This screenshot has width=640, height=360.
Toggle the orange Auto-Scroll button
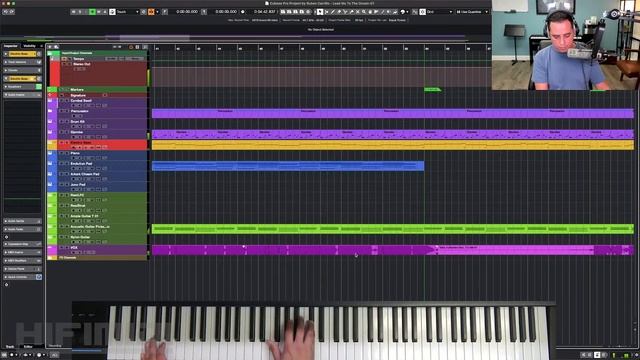click(x=151, y=12)
